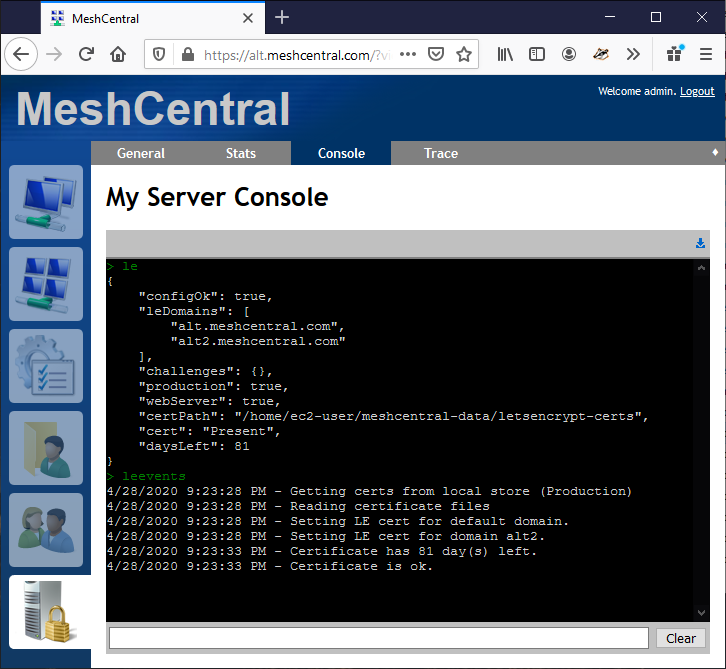This screenshot has width=726, height=669.
Task: Open the Firefox account icon
Action: 569,54
